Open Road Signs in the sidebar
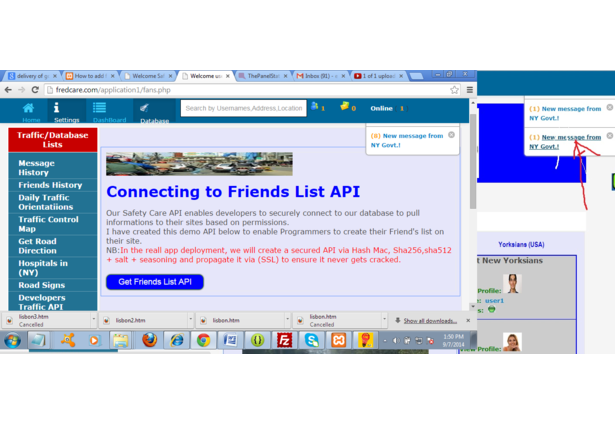Screen dimensions: 615x424 click(x=42, y=285)
